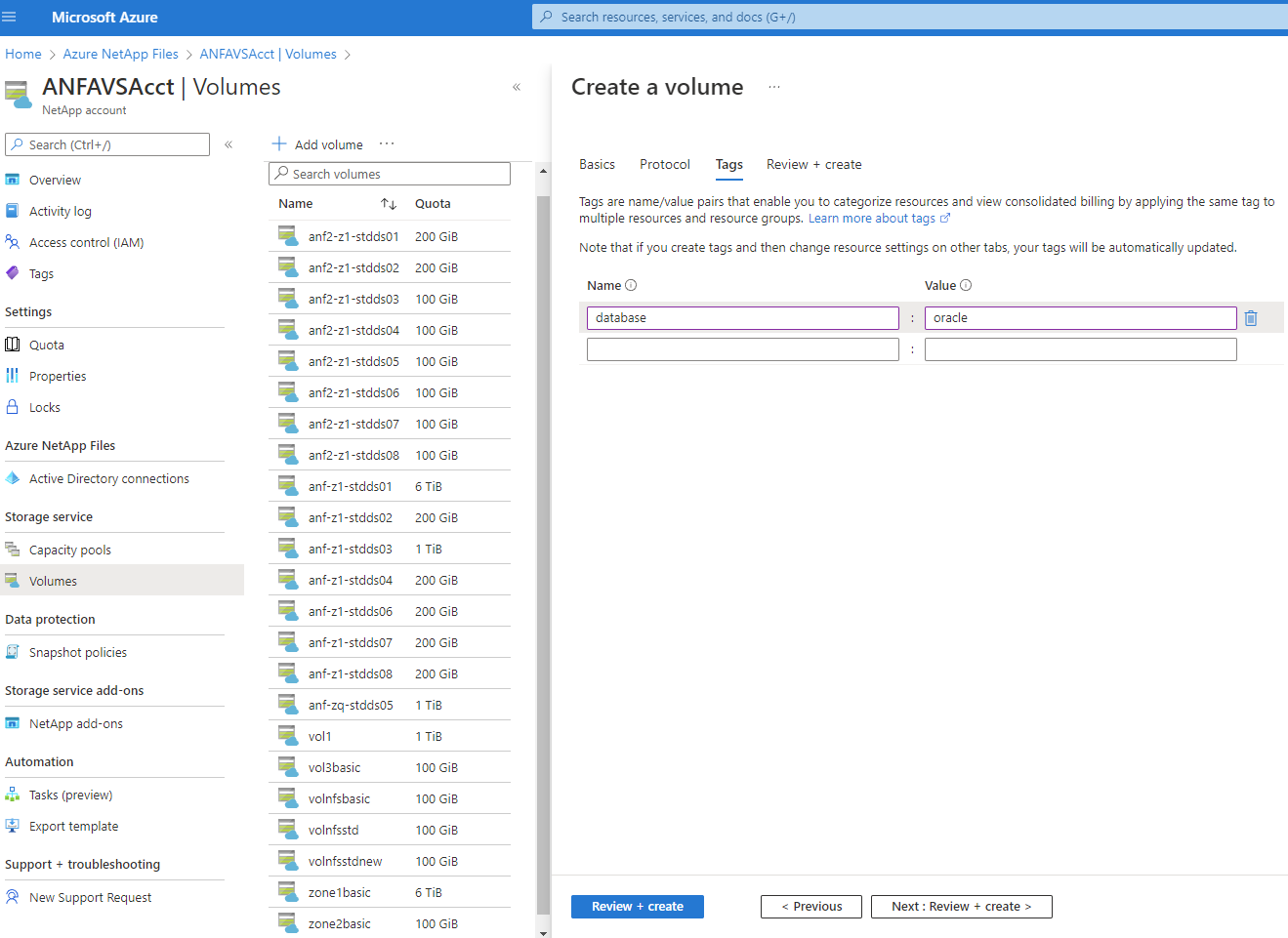Click the info icon beside Name label
This screenshot has height=938, width=1288.
coord(631,286)
